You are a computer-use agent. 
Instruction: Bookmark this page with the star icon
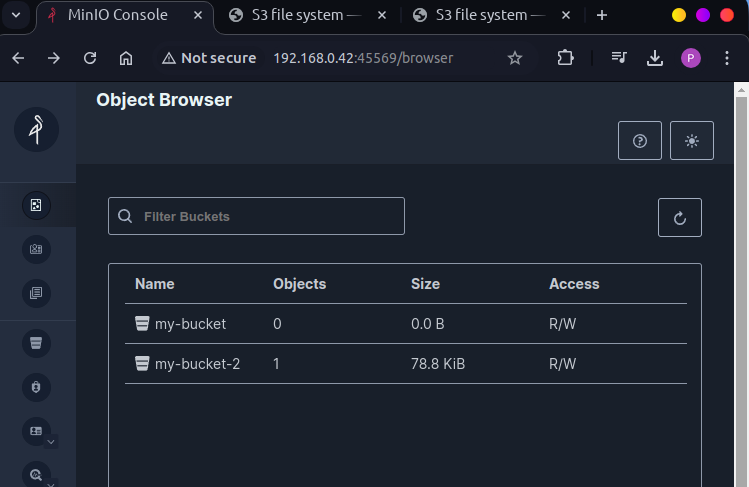pos(515,58)
